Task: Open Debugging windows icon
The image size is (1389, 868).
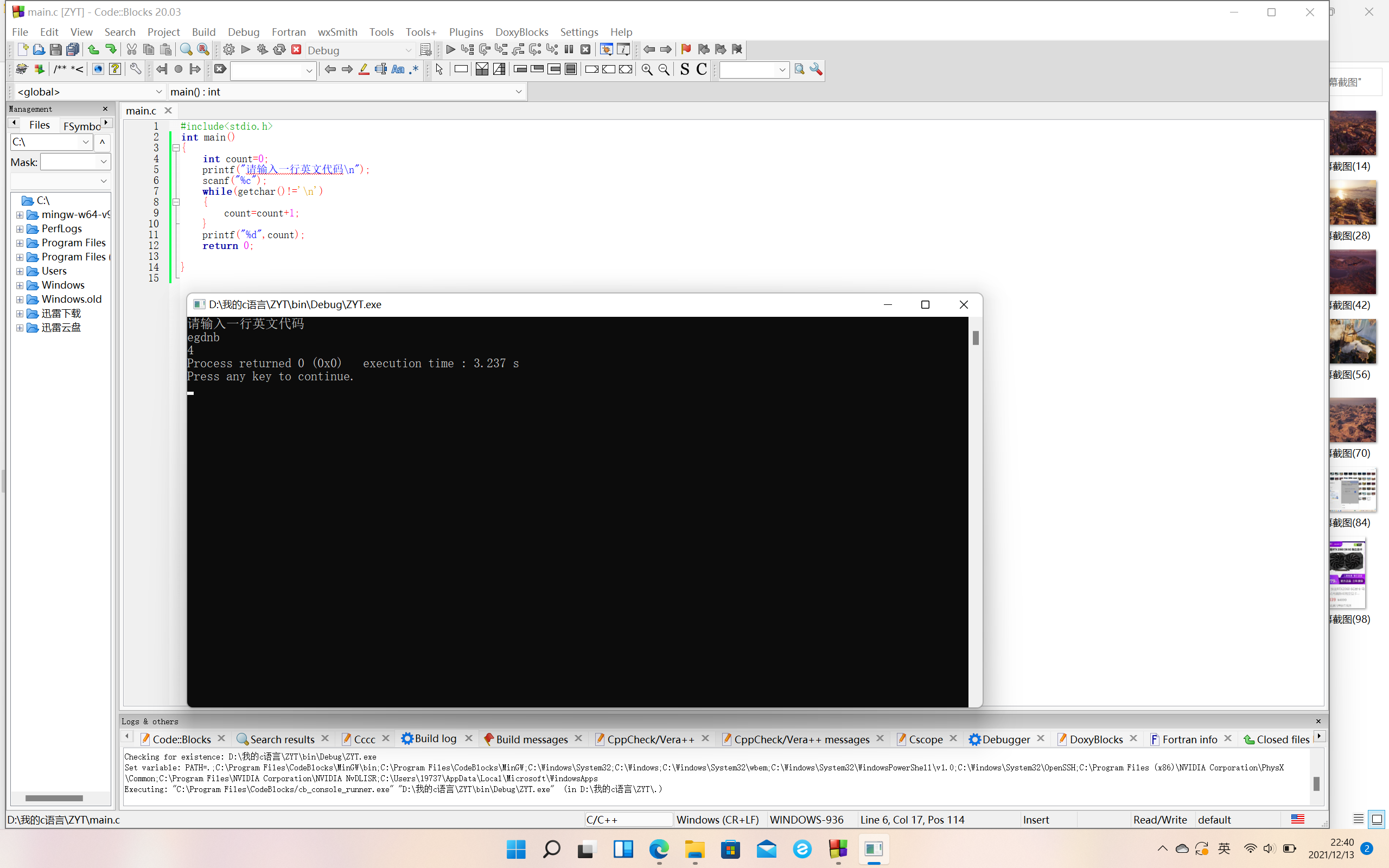Action: coord(606,49)
